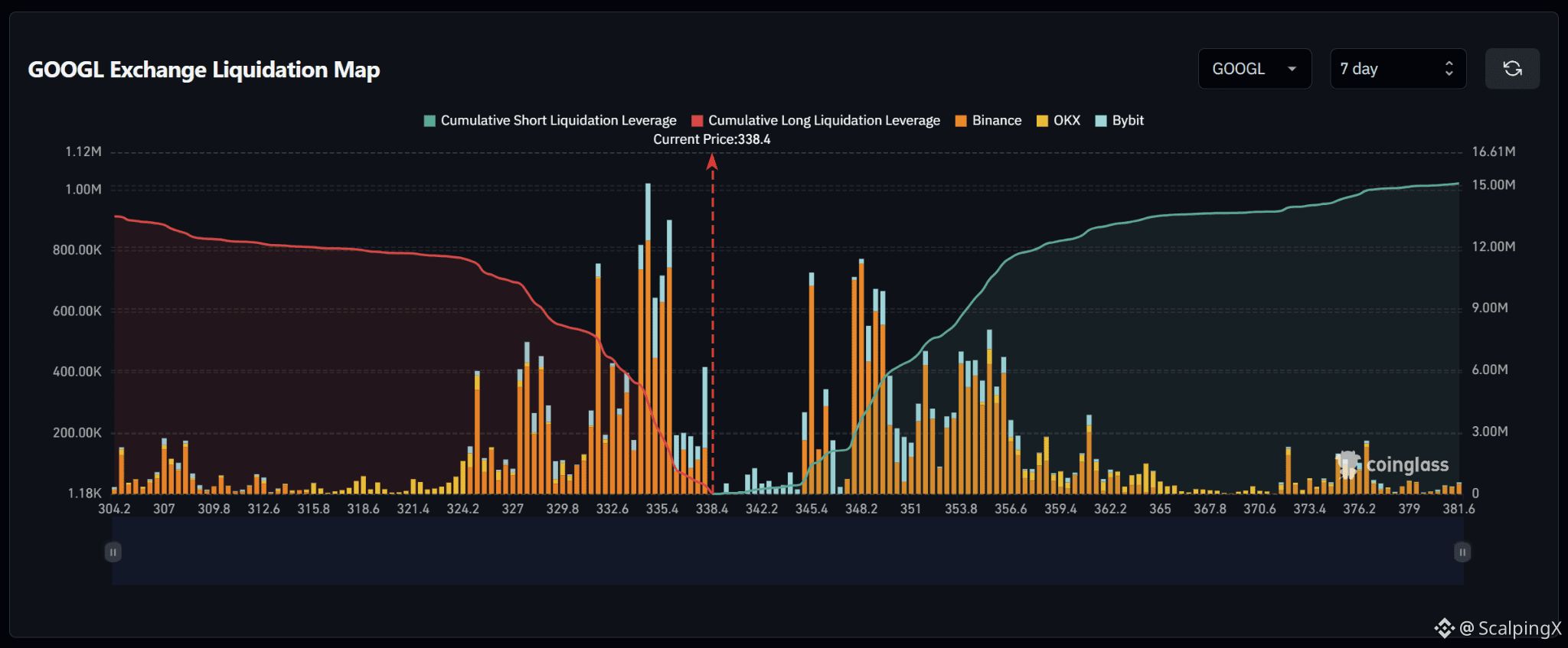This screenshot has width=1568, height=648.
Task: Toggle Cumulative Short Liquidation Leverage legend series
Action: (550, 121)
